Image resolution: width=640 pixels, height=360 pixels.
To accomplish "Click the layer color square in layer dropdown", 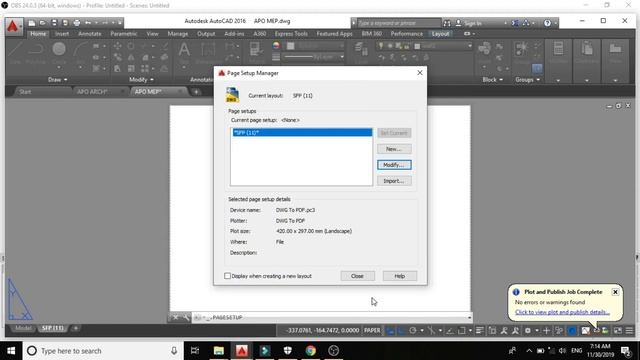I will 417,46.
